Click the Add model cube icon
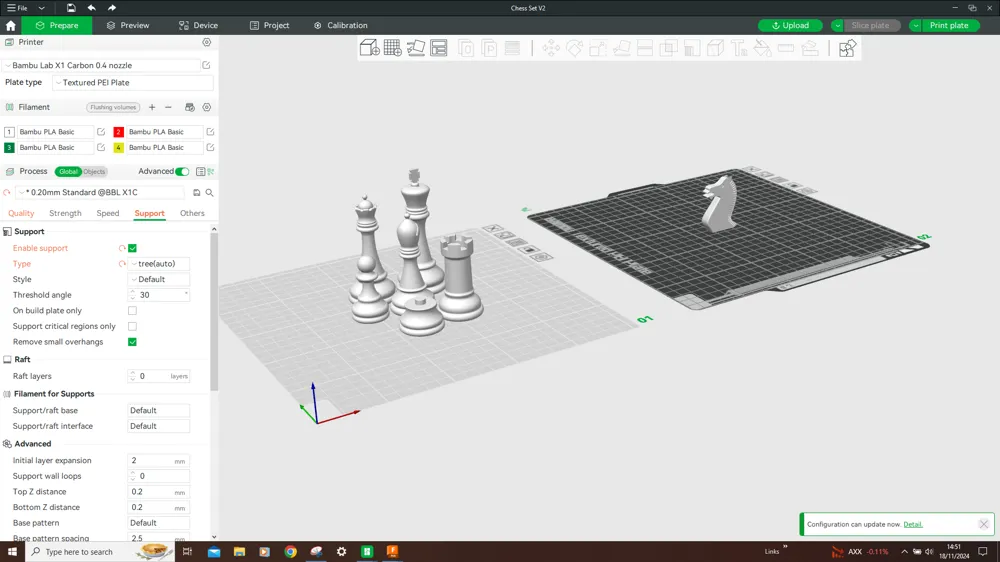This screenshot has height=562, width=1000. pos(369,48)
